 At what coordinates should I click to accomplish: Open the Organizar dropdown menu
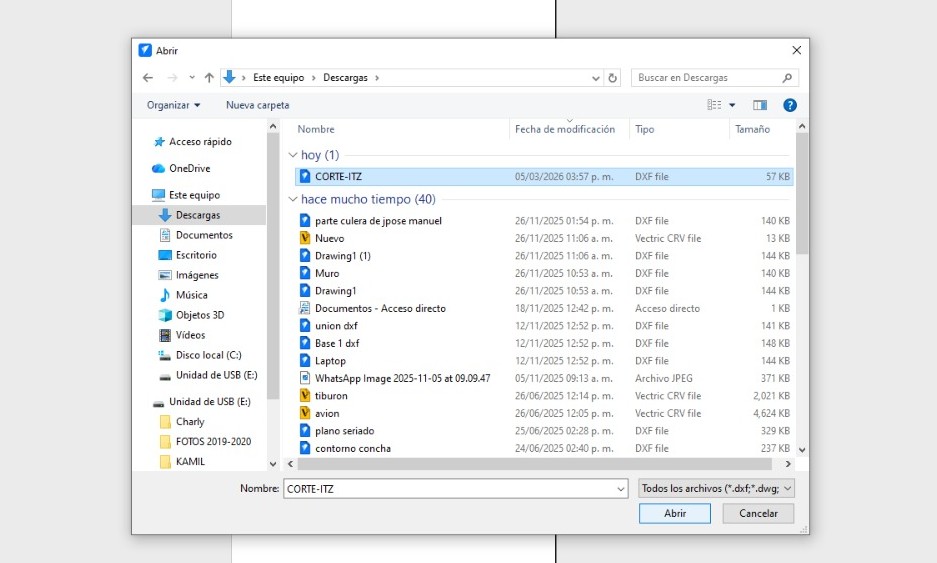coord(173,105)
